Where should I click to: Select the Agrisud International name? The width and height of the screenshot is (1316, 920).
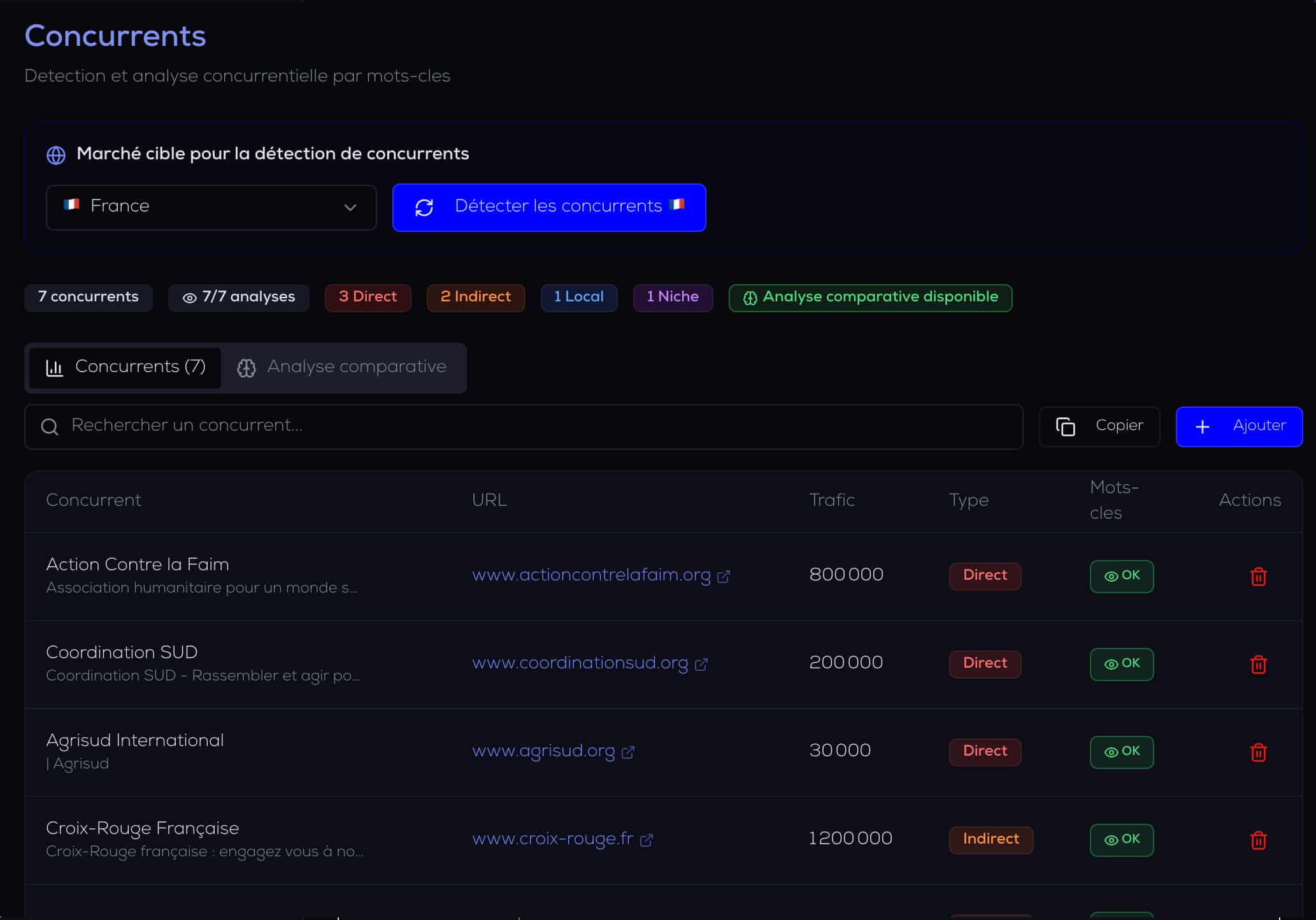(135, 741)
